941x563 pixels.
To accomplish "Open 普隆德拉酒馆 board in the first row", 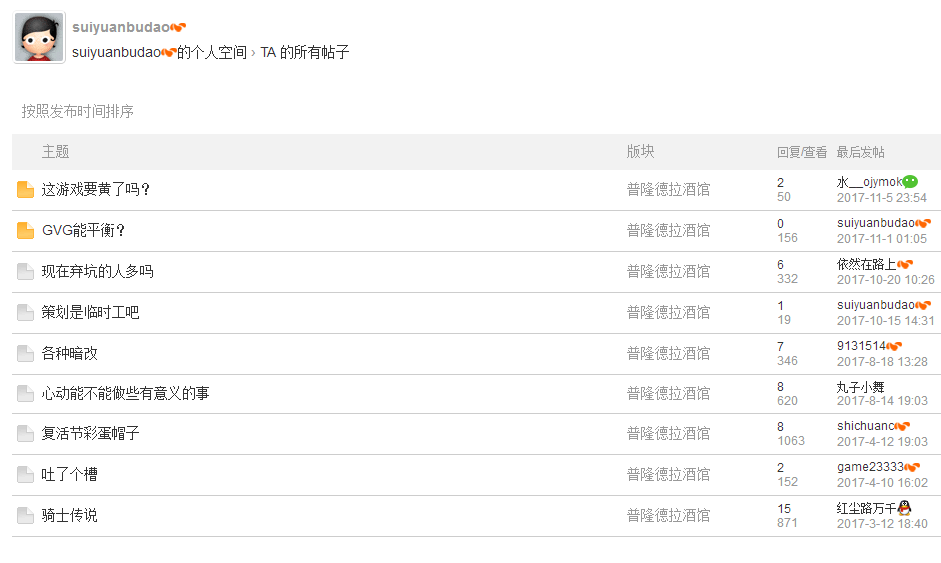I will pyautogui.click(x=669, y=190).
